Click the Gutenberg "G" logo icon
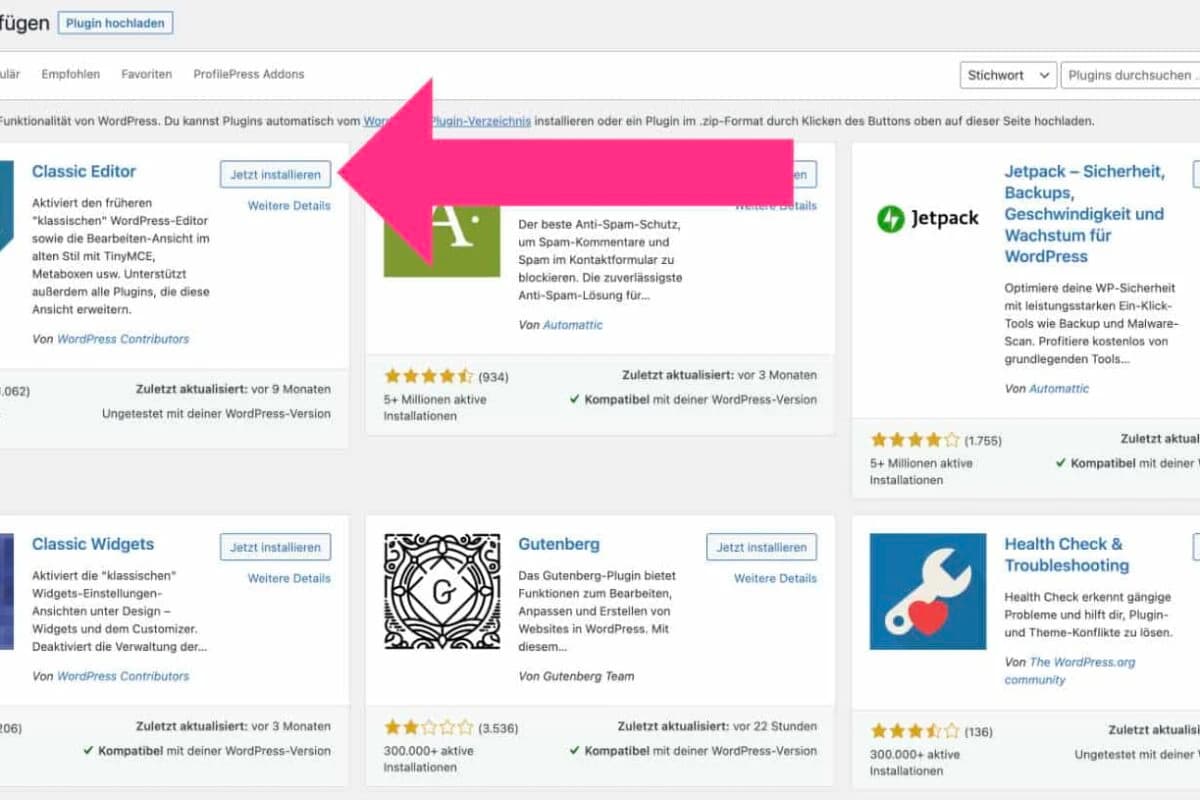 click(442, 592)
